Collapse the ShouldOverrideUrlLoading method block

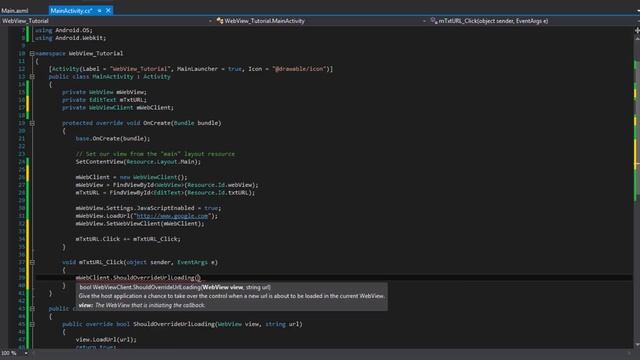32,324
